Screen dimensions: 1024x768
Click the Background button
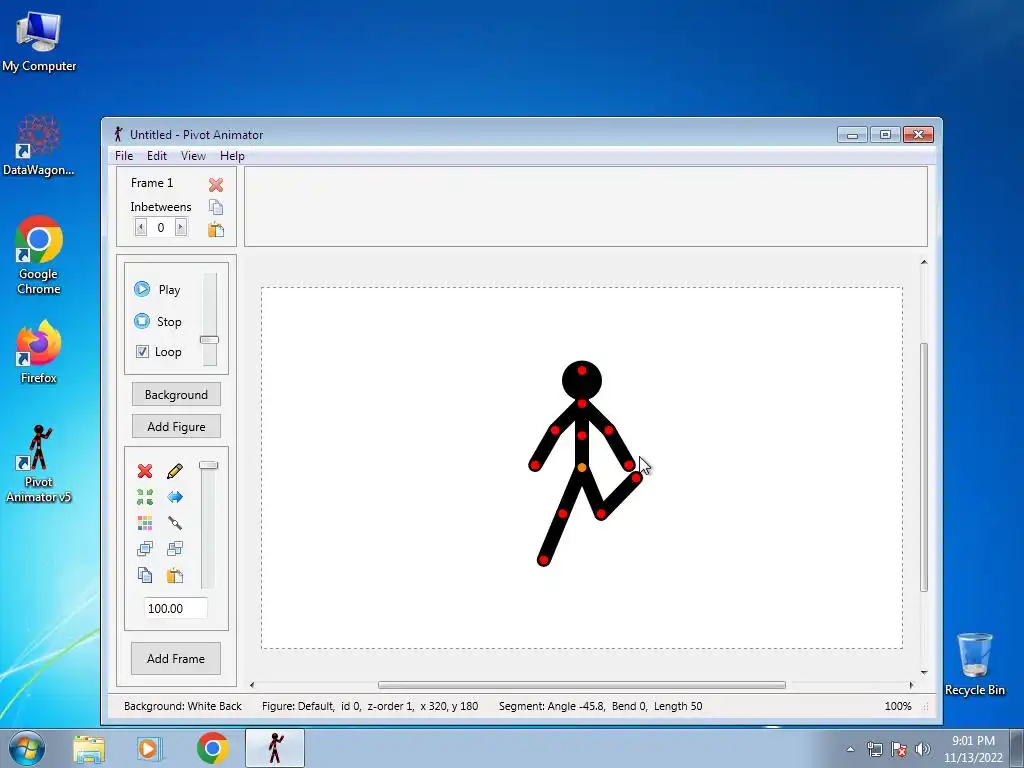click(176, 394)
